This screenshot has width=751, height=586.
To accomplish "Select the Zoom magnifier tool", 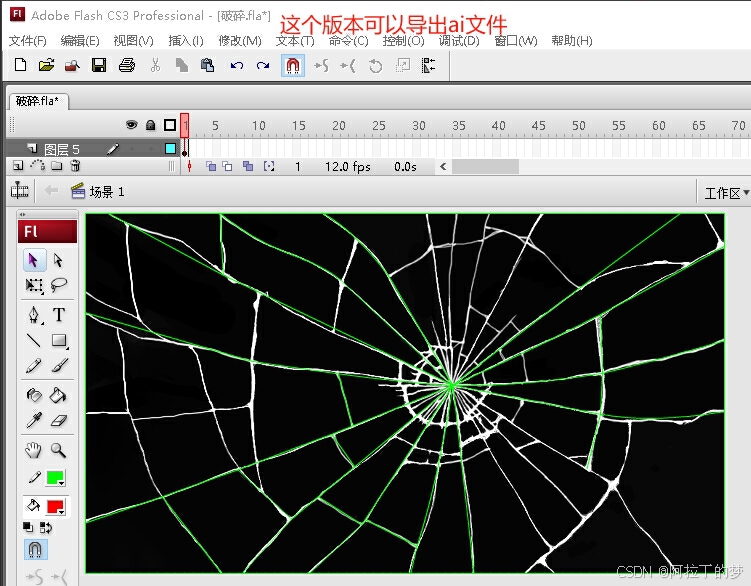I will (58, 450).
